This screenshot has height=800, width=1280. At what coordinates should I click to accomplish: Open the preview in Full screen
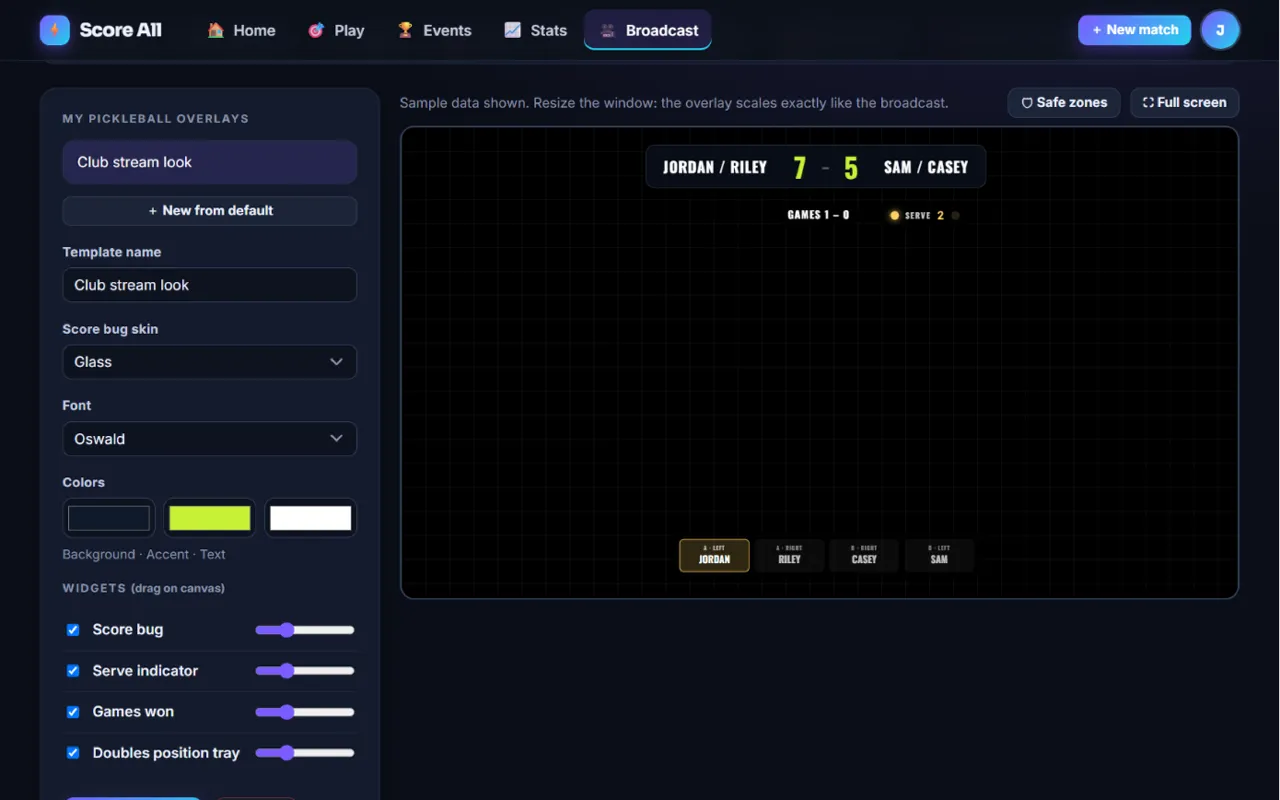click(x=1185, y=102)
